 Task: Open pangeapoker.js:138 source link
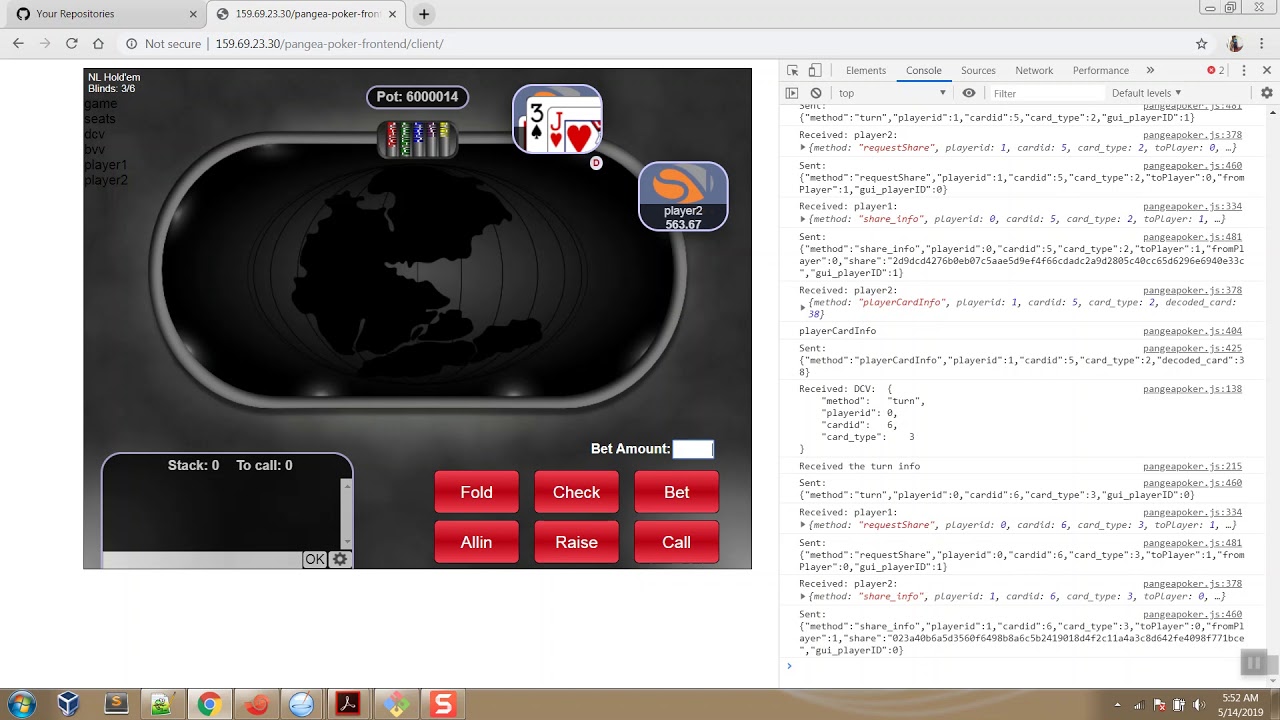pos(1192,388)
